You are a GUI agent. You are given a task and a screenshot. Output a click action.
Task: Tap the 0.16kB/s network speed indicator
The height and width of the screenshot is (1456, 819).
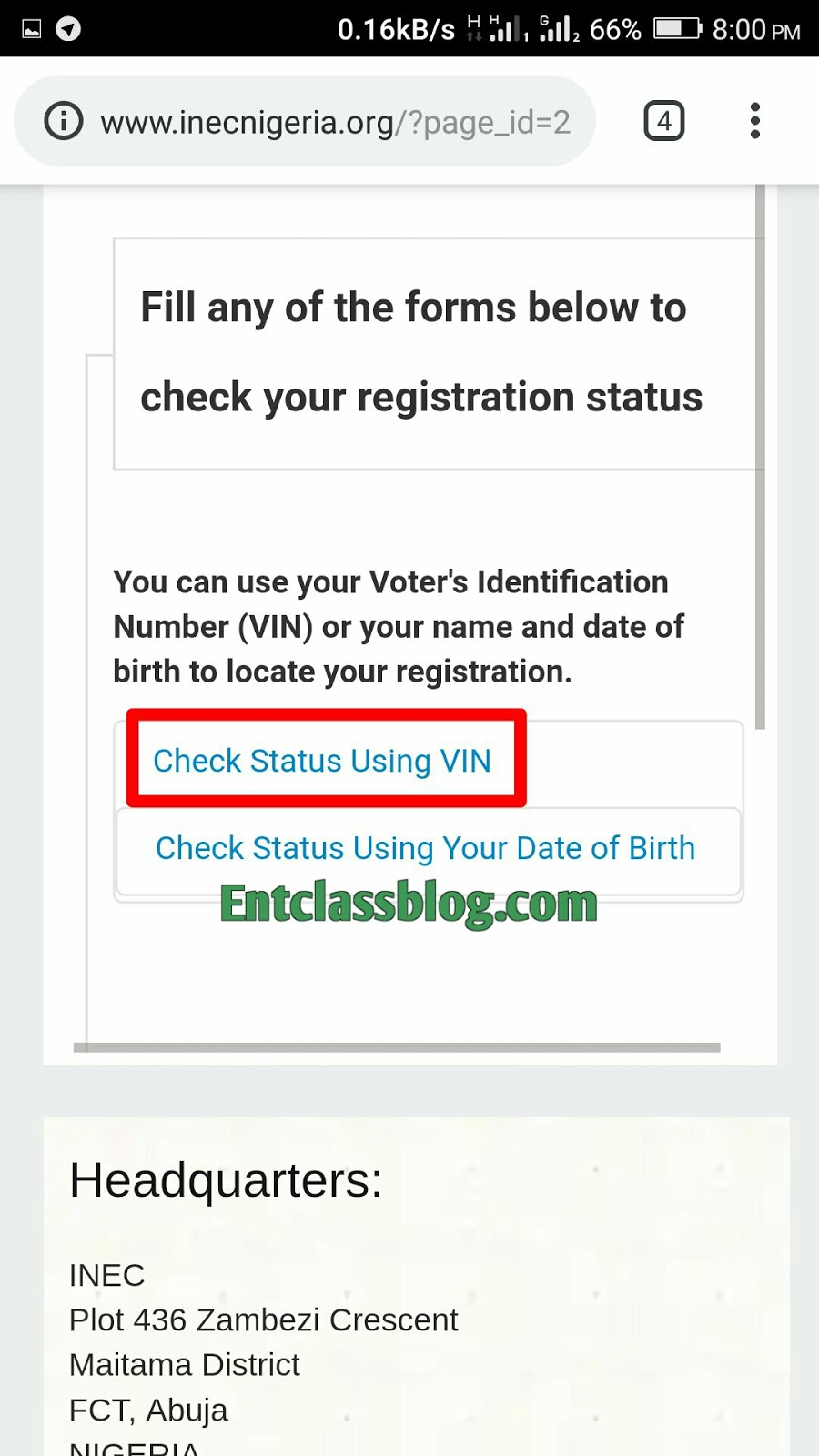click(396, 30)
